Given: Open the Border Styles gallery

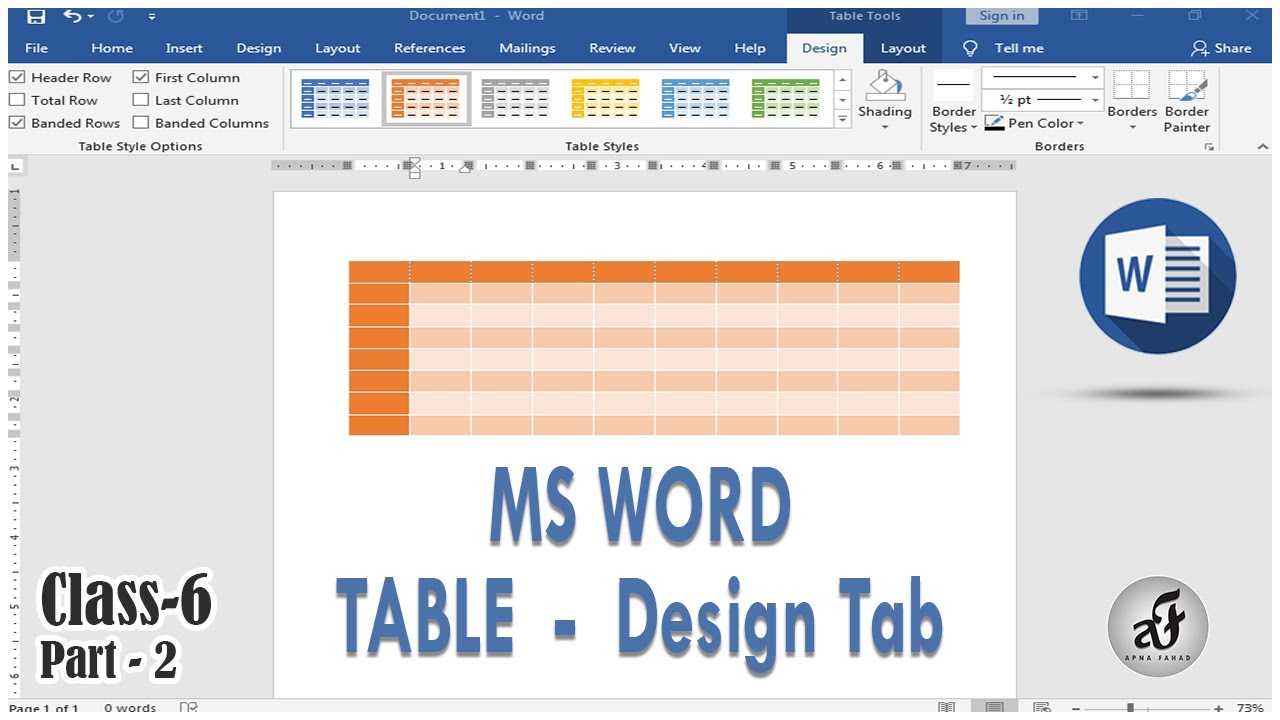Looking at the screenshot, I should tap(953, 103).
